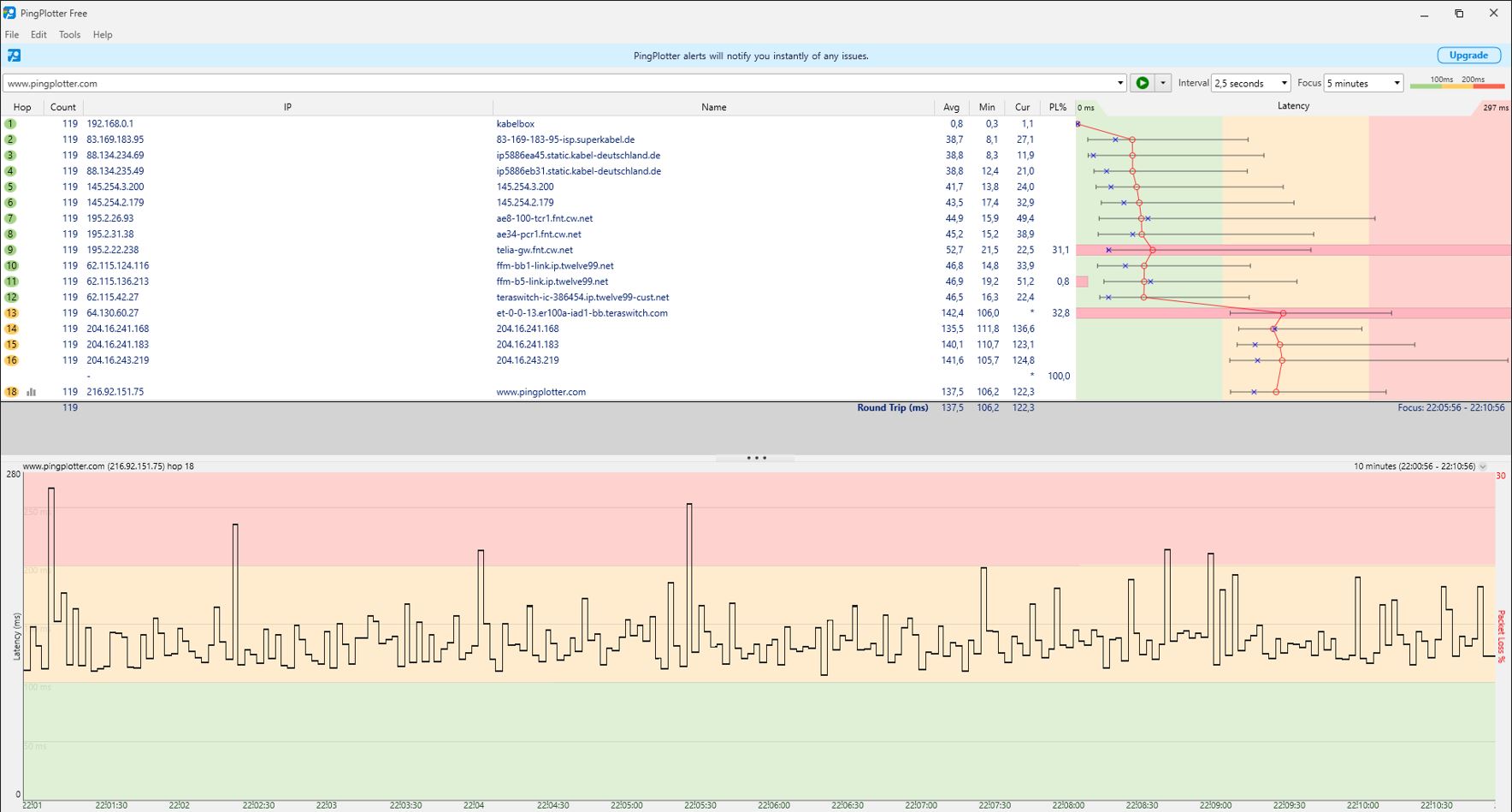The height and width of the screenshot is (812, 1512).
Task: Click the three-dot panel splitter handle
Action: 756,458
